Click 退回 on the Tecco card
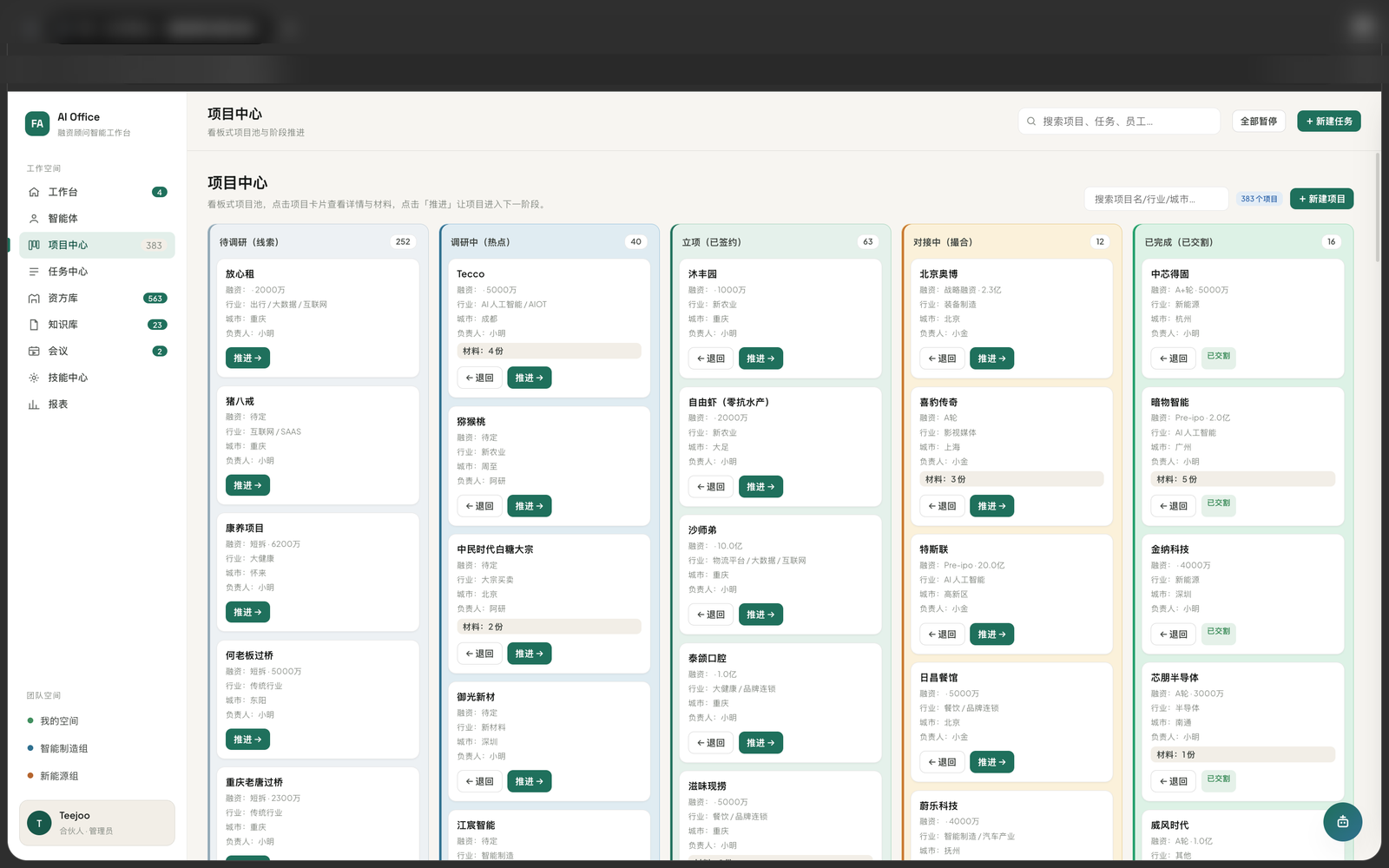 click(x=479, y=378)
